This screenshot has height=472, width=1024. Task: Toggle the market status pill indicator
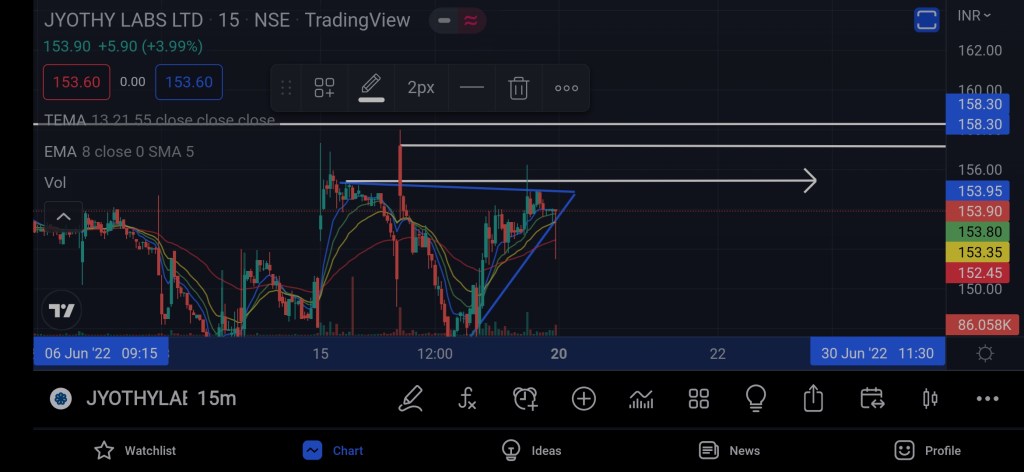click(459, 20)
